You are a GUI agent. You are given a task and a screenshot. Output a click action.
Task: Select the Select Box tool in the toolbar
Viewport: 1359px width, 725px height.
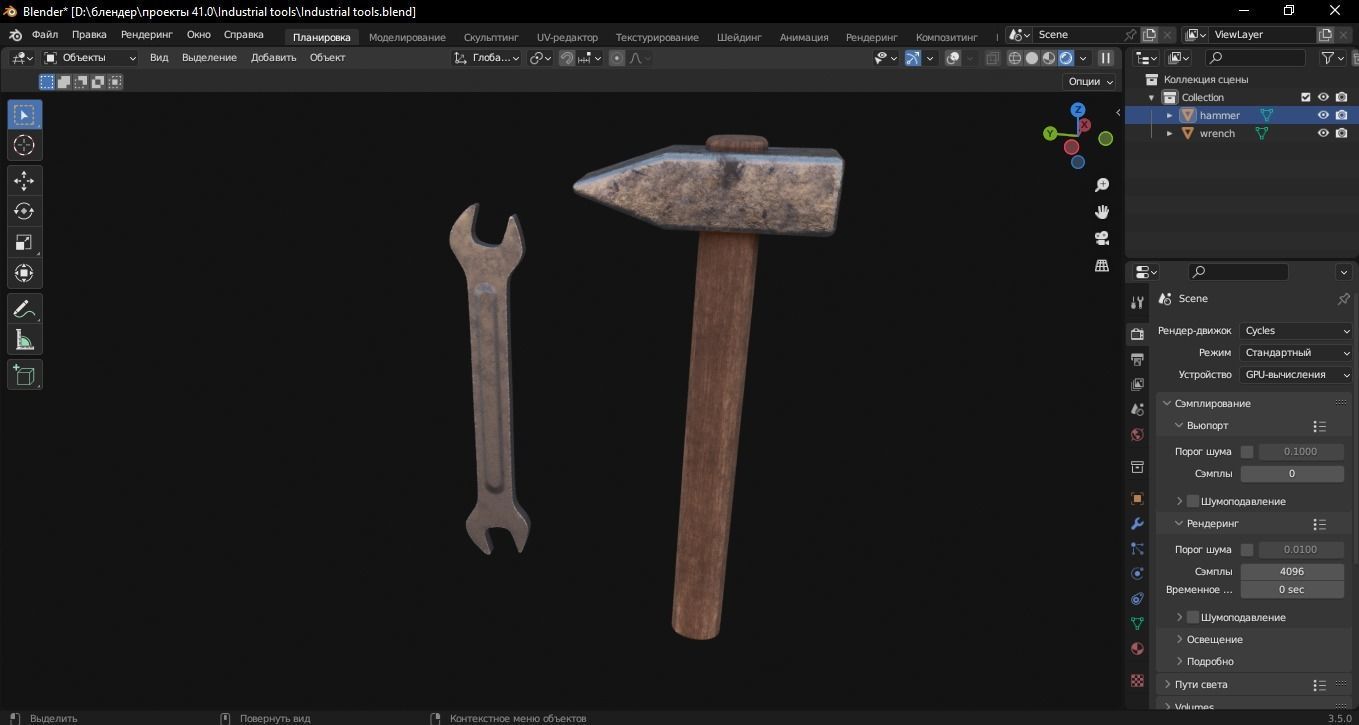coord(24,115)
